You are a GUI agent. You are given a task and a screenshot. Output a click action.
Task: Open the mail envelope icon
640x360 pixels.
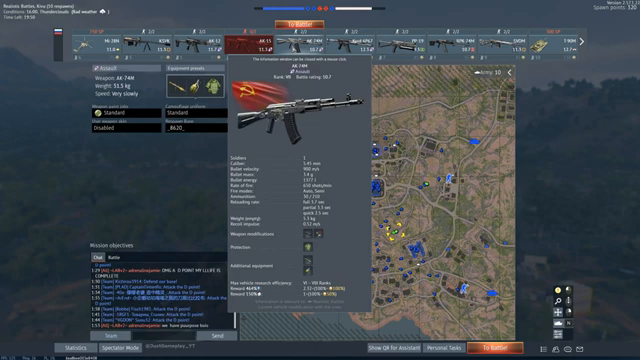click(580, 349)
